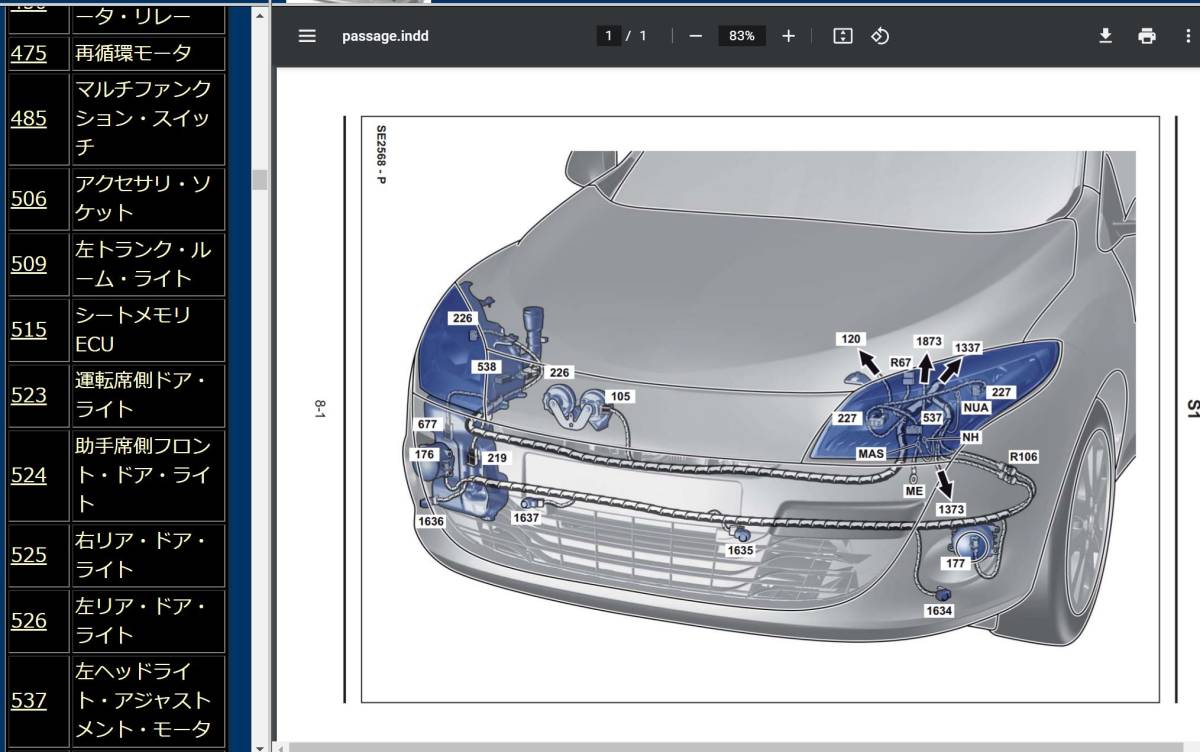Open the PDF sidebar hamburger menu
This screenshot has height=752, width=1200.
[x=307, y=36]
